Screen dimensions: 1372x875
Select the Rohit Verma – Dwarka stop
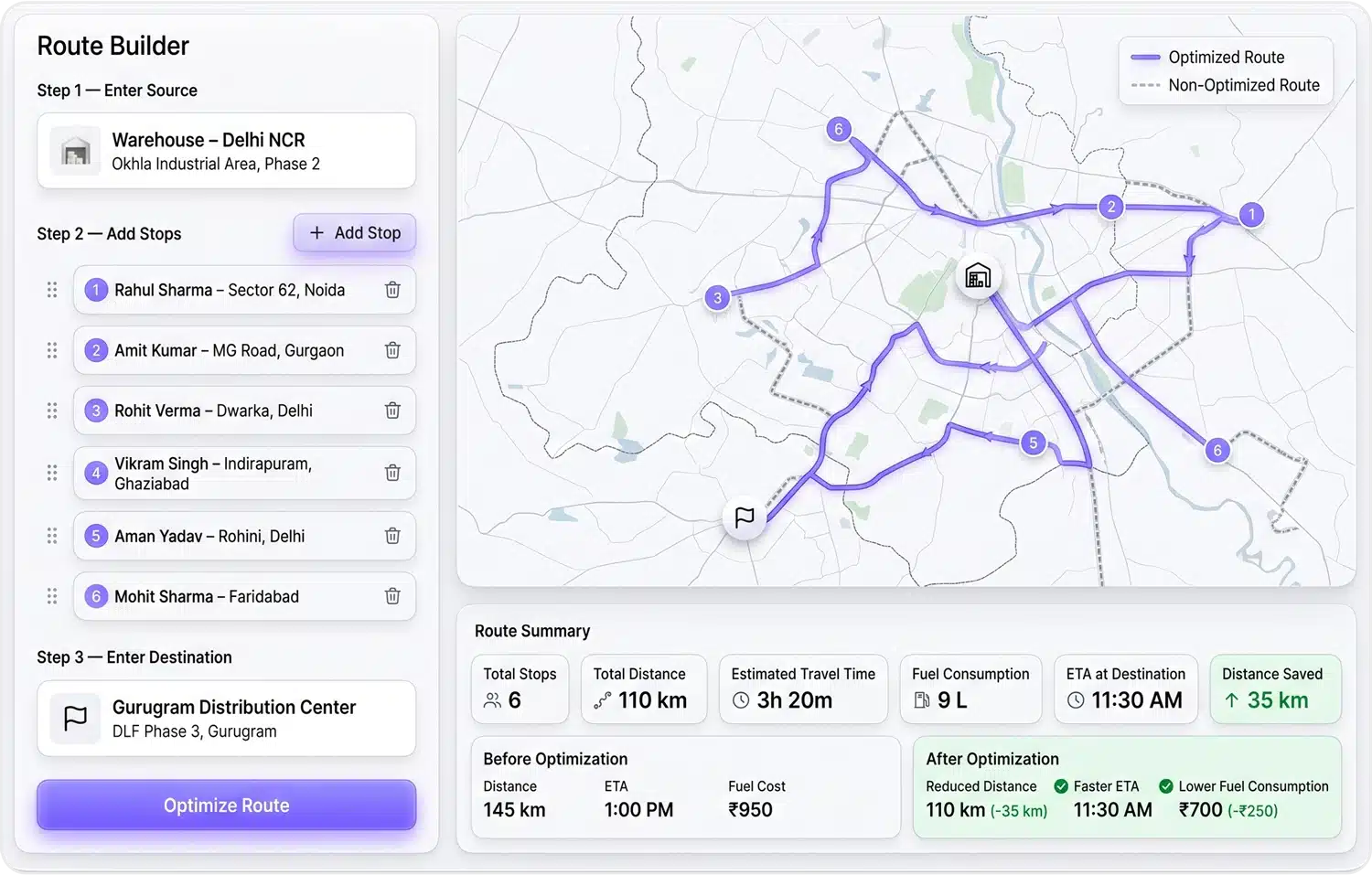coord(245,411)
